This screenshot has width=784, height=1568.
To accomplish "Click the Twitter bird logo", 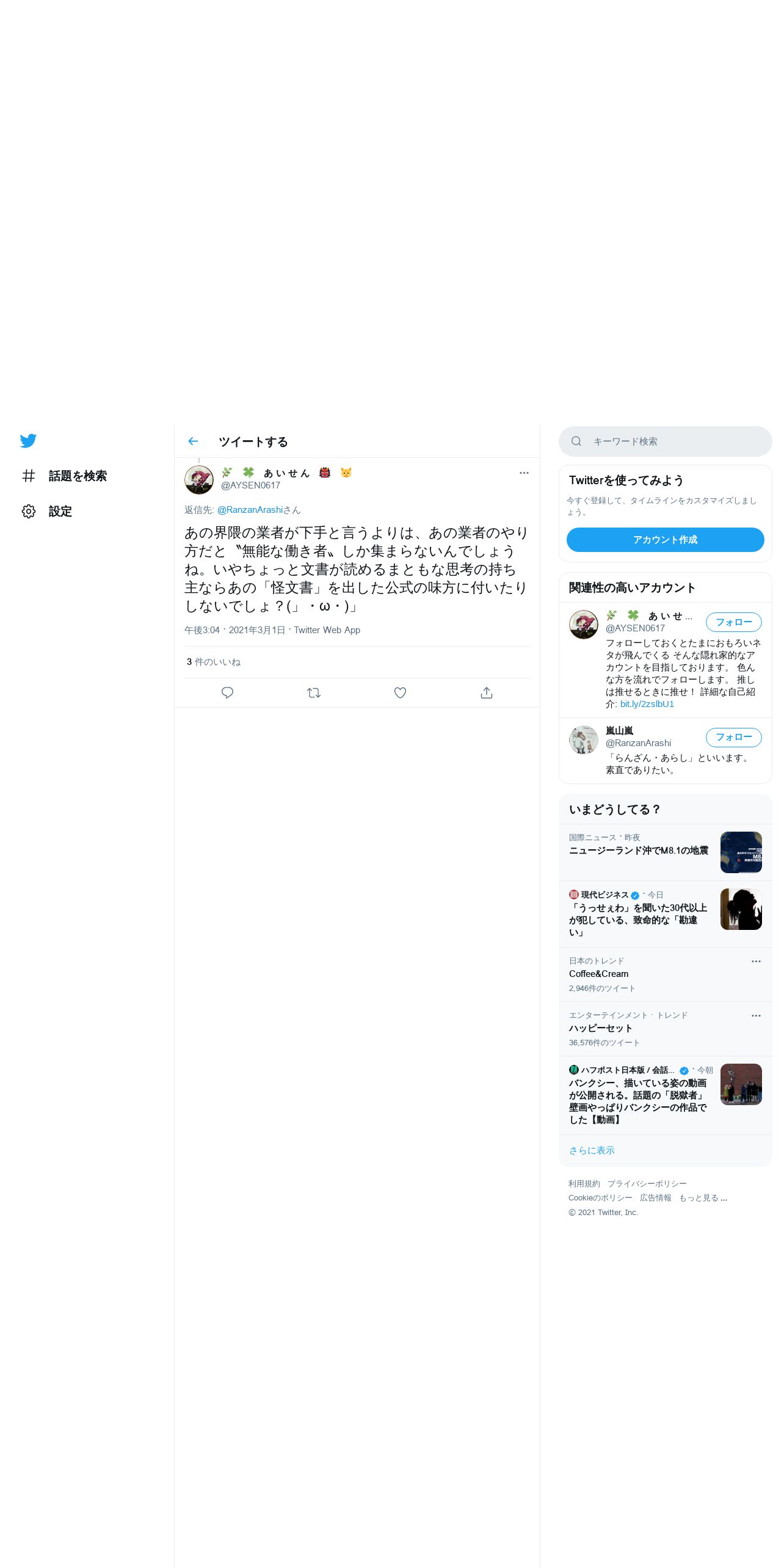I will coord(28,441).
